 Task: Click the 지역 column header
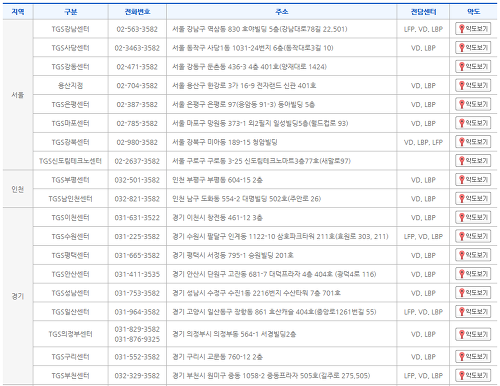18,12
